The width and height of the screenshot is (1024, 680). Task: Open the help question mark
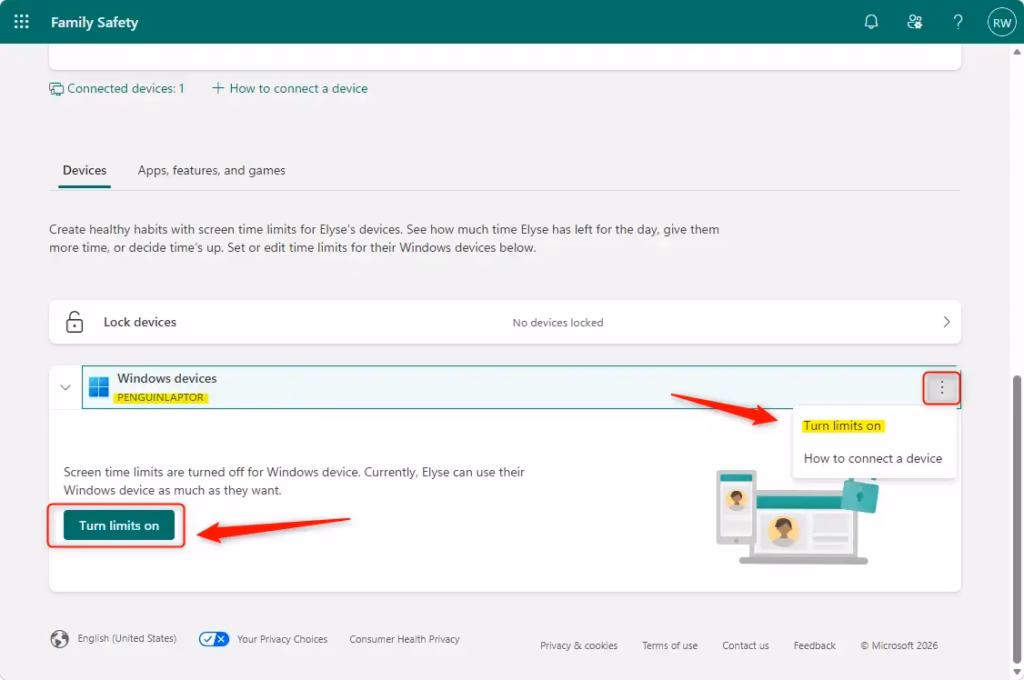point(957,22)
